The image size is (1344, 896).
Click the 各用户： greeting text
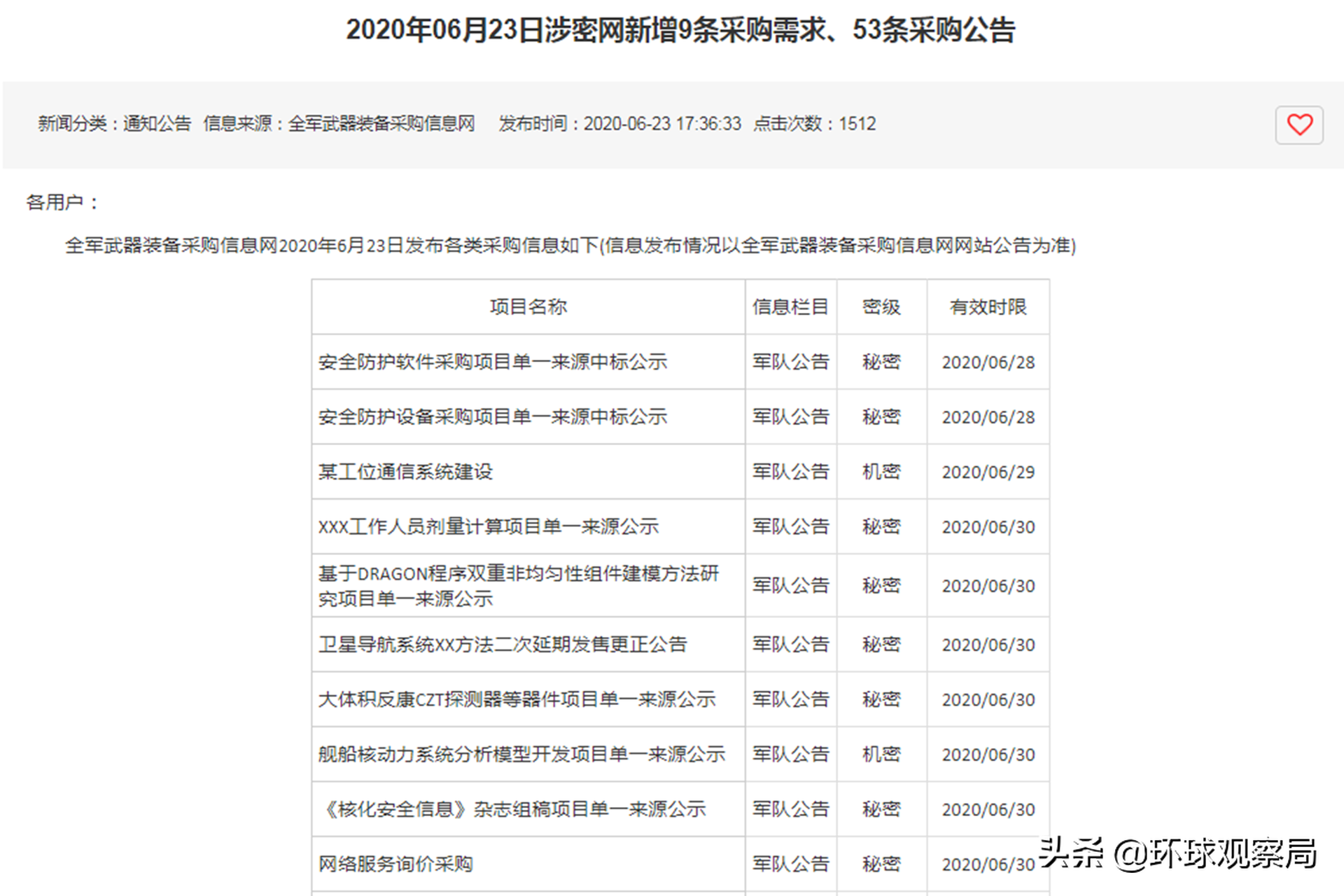point(63,202)
